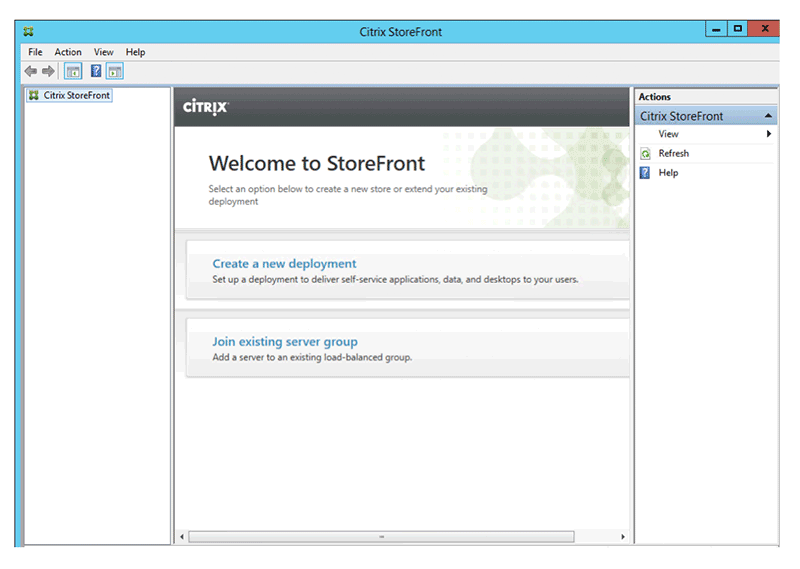The width and height of the screenshot is (800, 569).
Task: Select Citrix StoreFront tree node
Action: [70, 95]
